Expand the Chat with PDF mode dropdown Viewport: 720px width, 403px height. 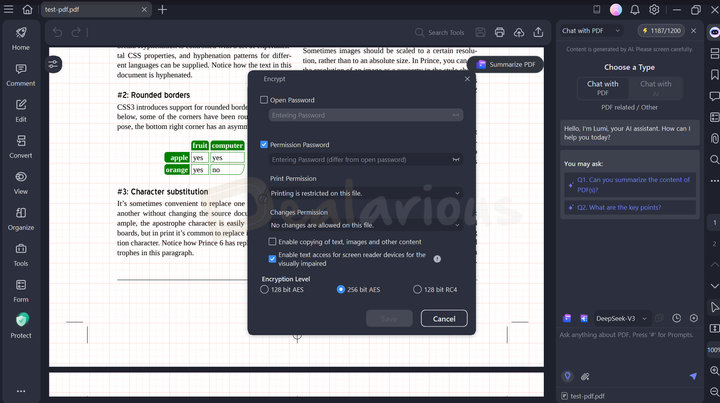(591, 31)
